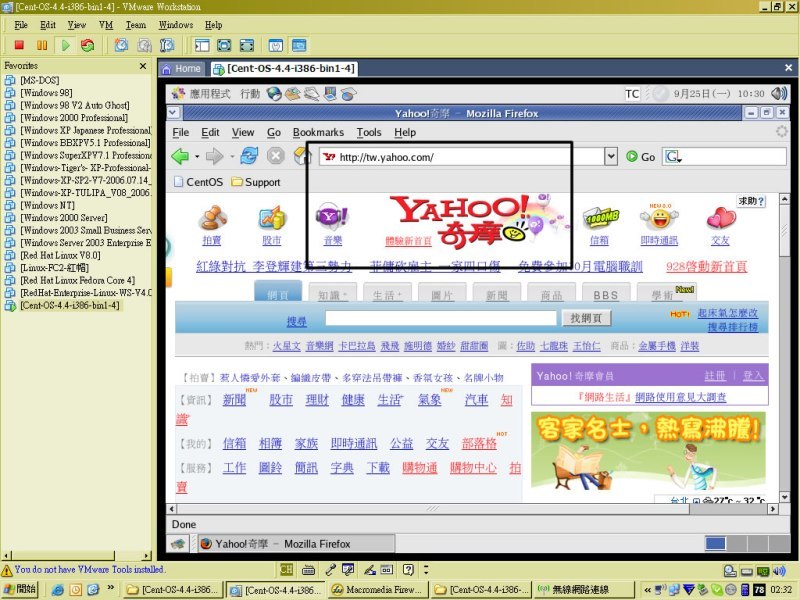
Task: Open the Yahoo 即時通訊 messenger smiley icon
Action: tap(659, 218)
